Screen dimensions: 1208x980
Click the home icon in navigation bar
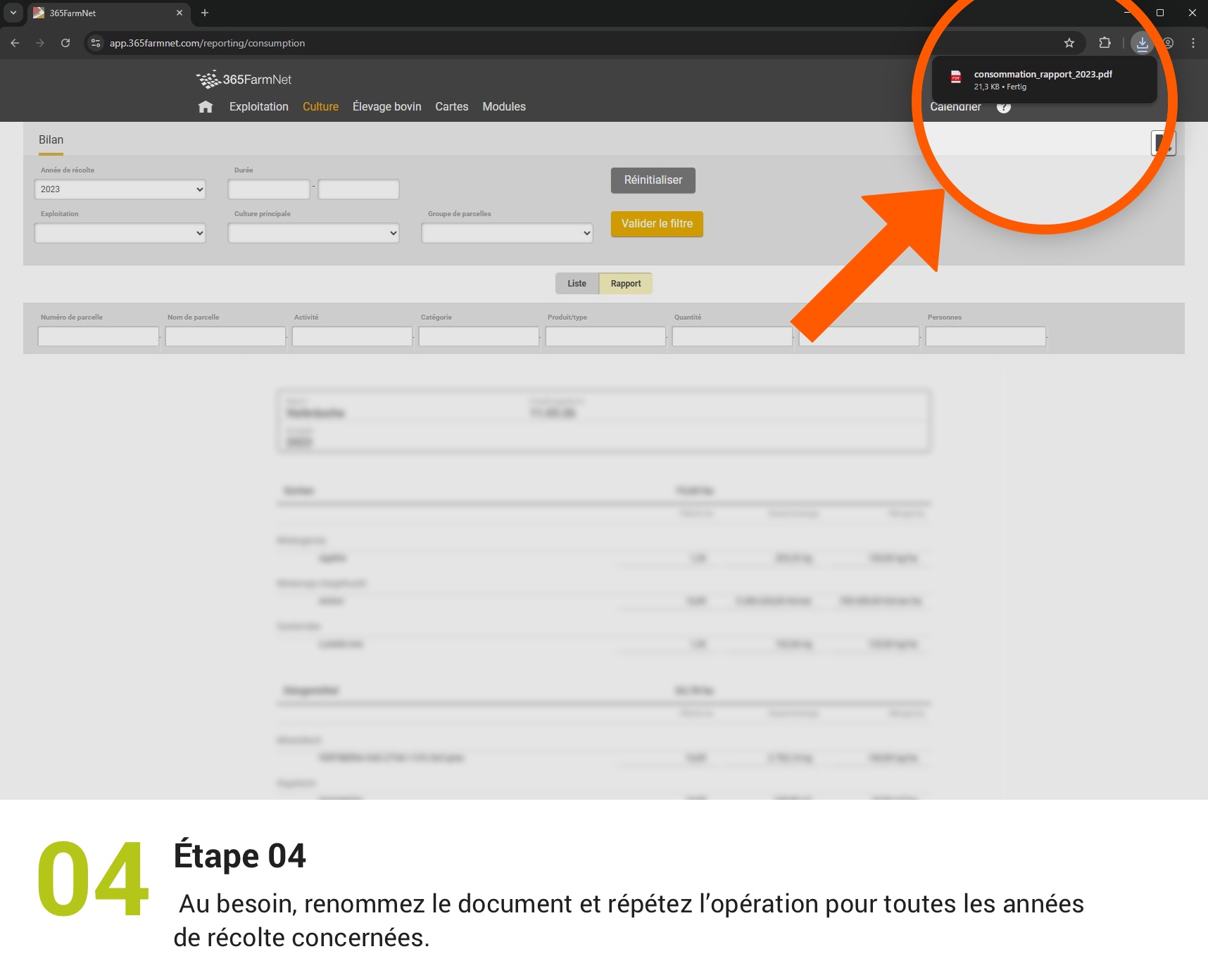(x=206, y=107)
